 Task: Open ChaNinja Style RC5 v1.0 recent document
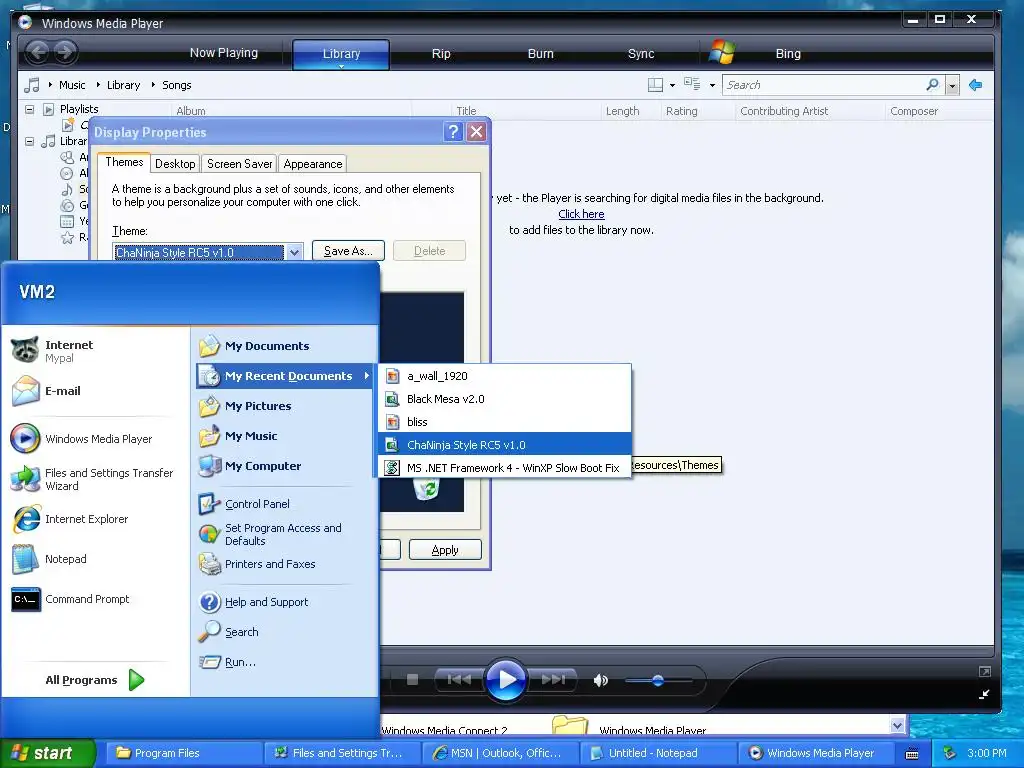(505, 445)
